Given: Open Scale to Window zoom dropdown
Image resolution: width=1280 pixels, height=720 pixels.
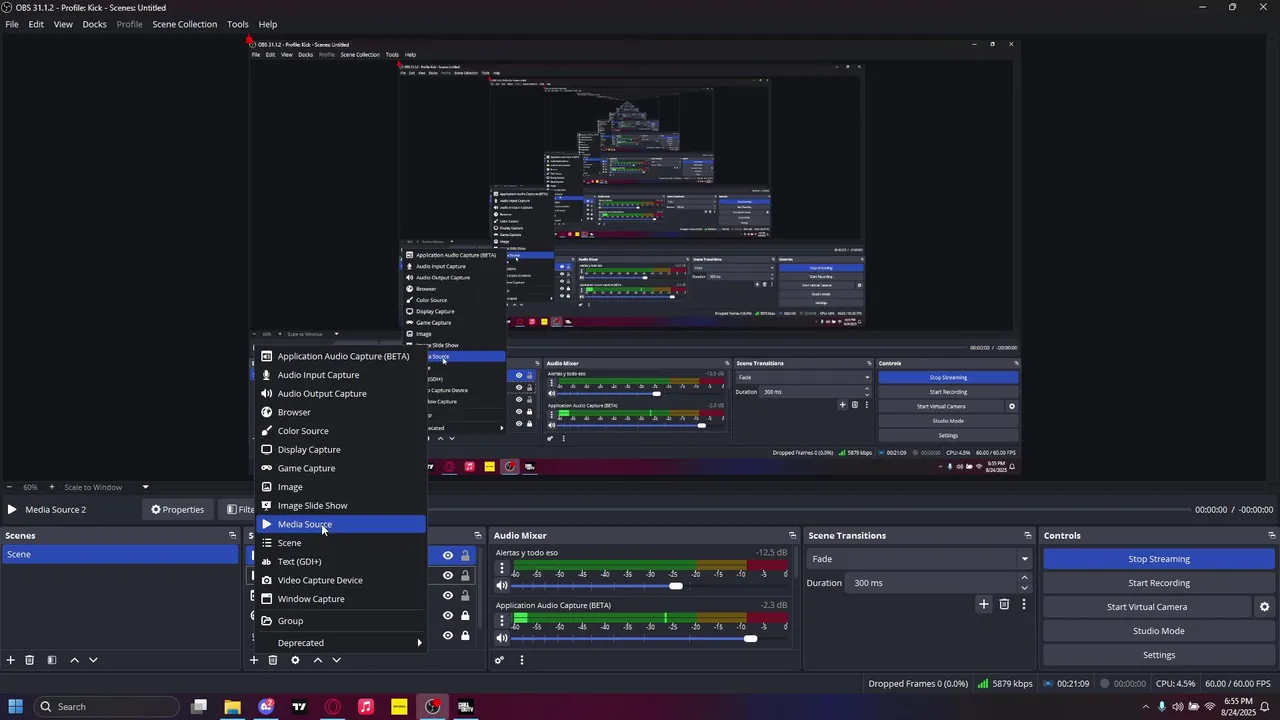Looking at the screenshot, I should (x=107, y=488).
